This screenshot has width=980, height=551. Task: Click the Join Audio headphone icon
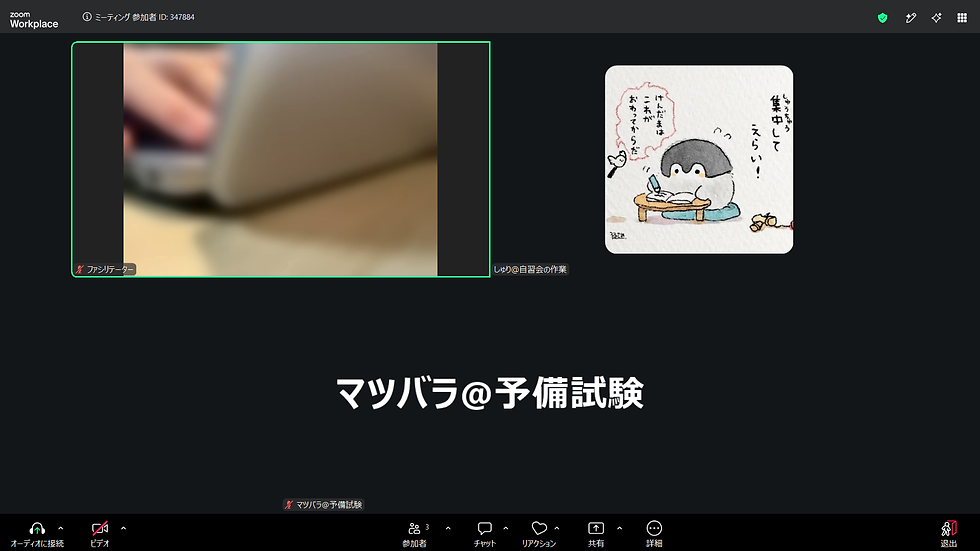point(37,529)
